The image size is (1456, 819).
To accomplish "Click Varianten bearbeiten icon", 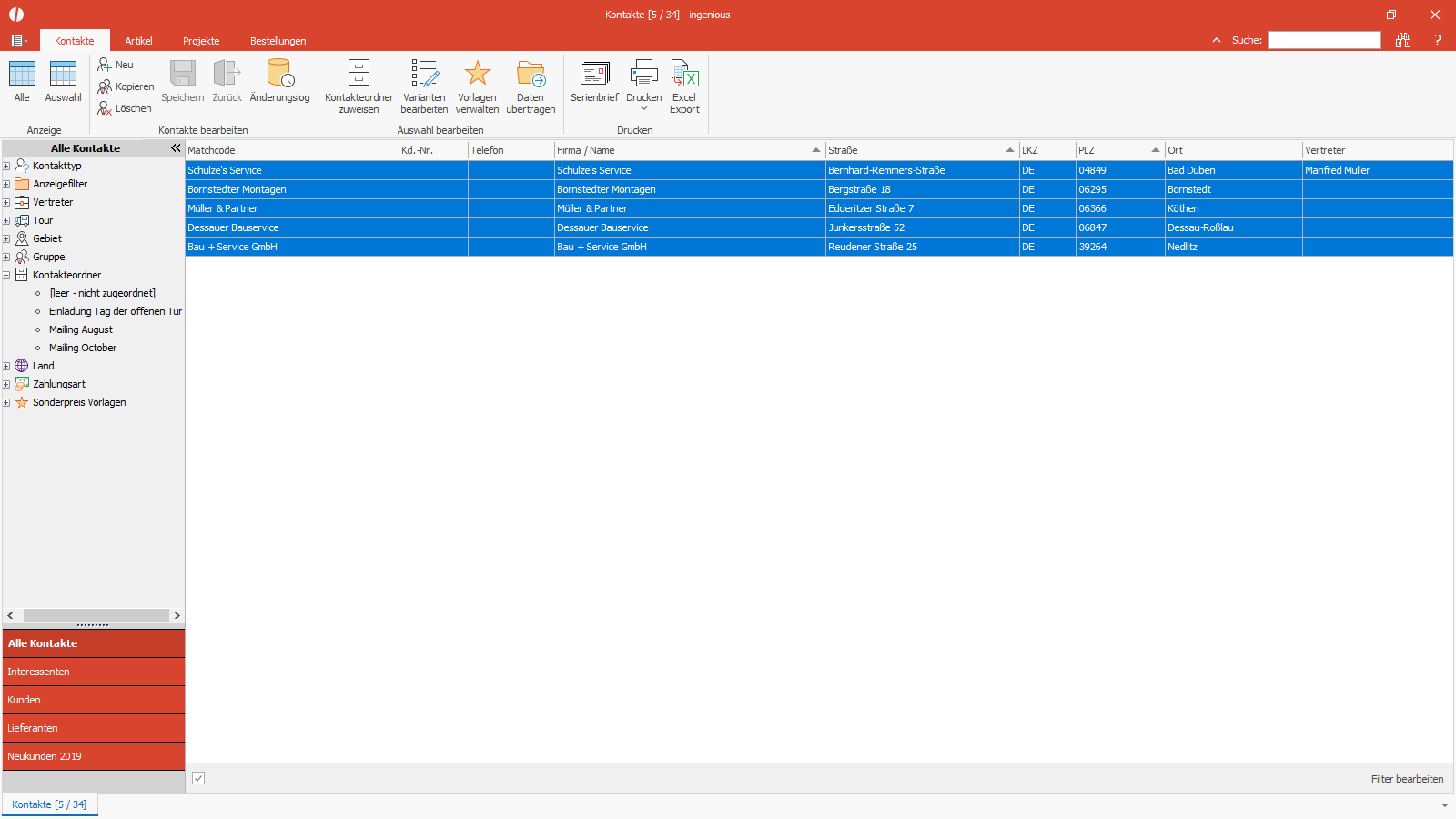I will click(424, 74).
